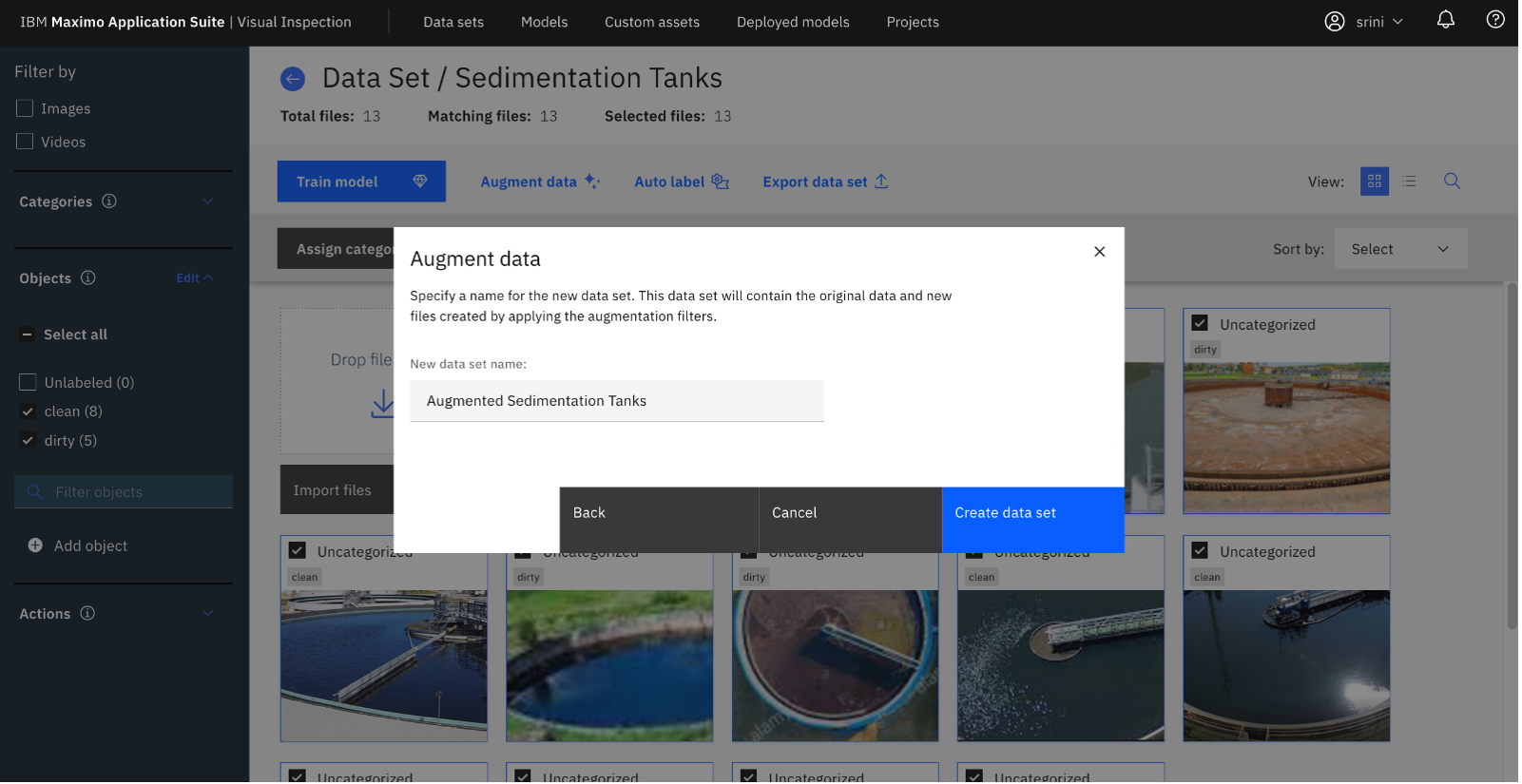Click the Import files button
Screen dimensions: 1522x784
point(337,491)
